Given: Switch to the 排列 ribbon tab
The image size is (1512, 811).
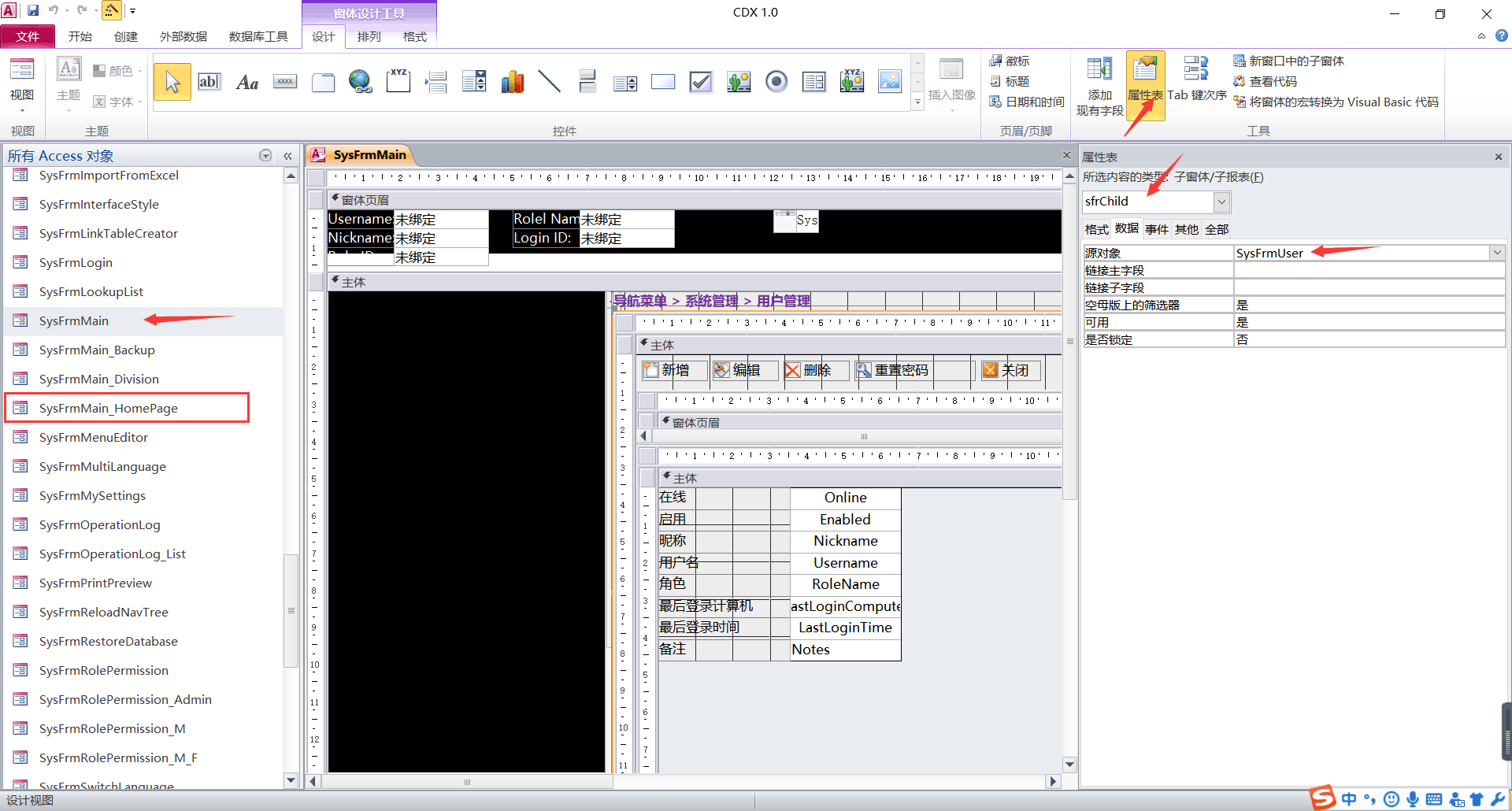Looking at the screenshot, I should [369, 36].
